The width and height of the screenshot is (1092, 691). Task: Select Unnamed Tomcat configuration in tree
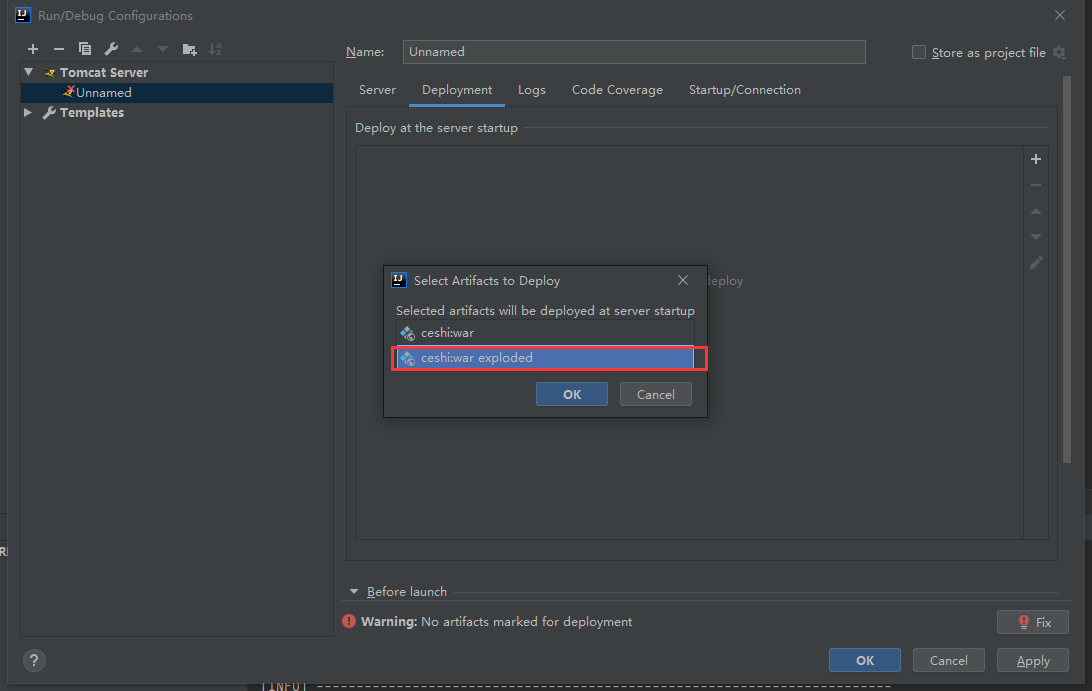tap(177, 93)
